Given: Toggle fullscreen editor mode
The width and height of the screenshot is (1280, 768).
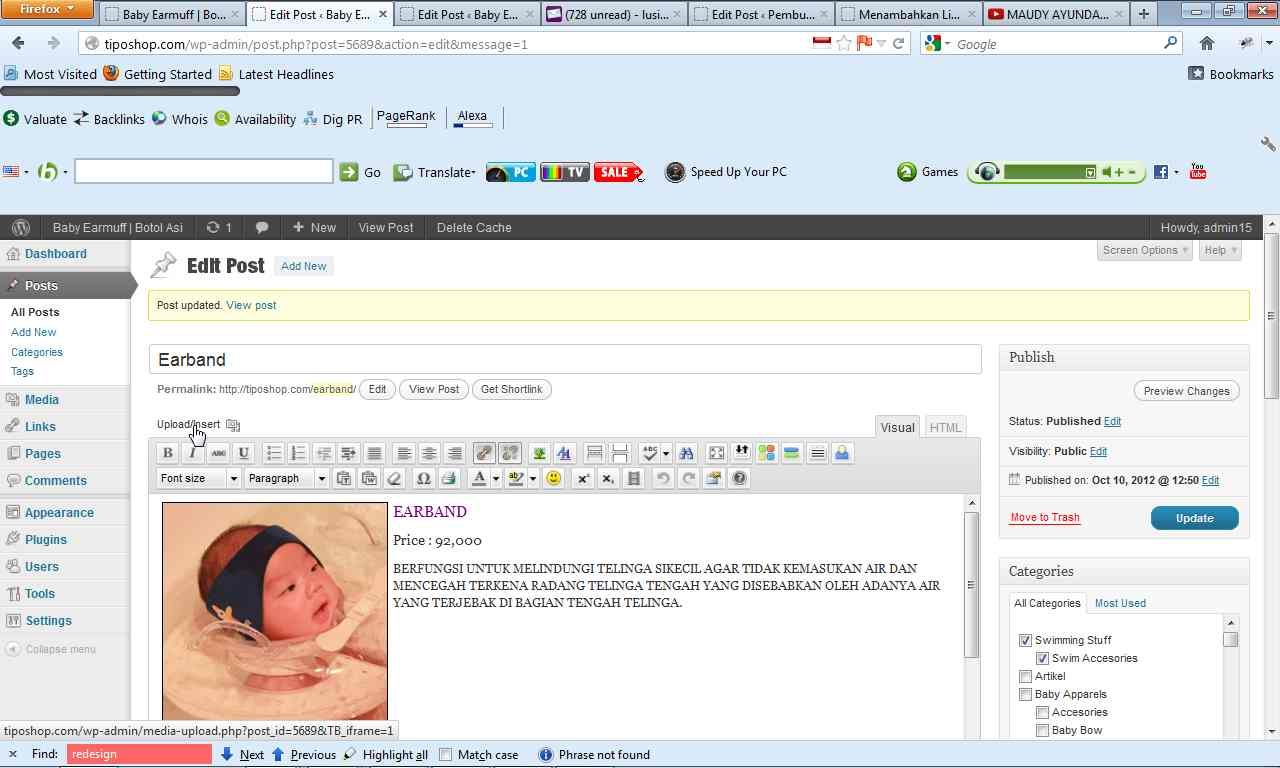Looking at the screenshot, I should click(716, 453).
